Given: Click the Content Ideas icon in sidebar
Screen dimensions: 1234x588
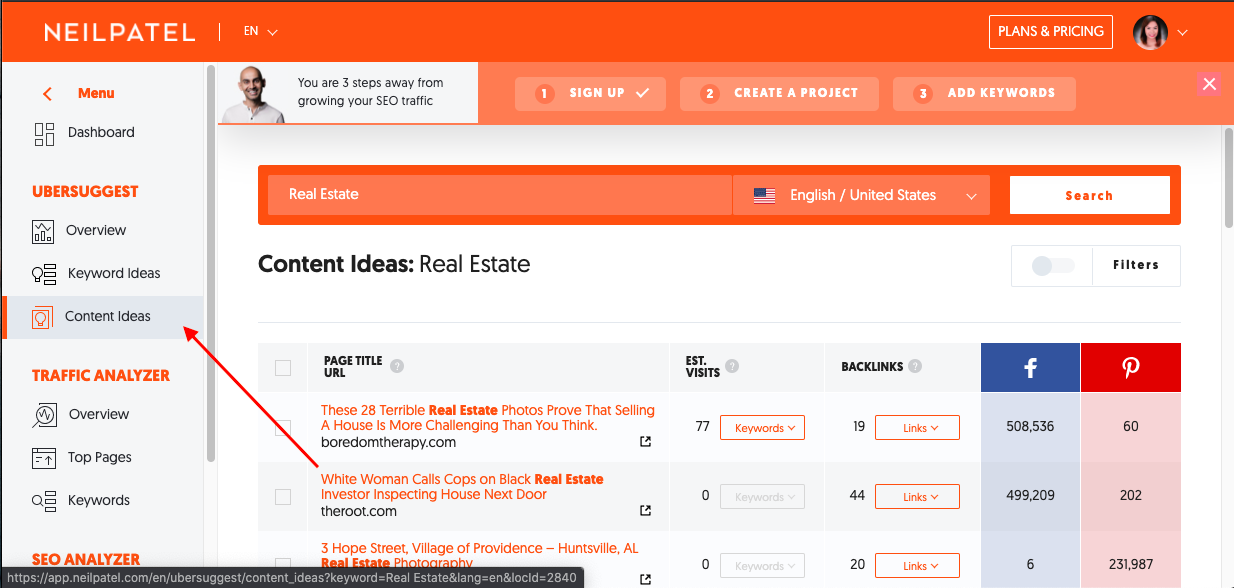Looking at the screenshot, I should click(x=42, y=317).
